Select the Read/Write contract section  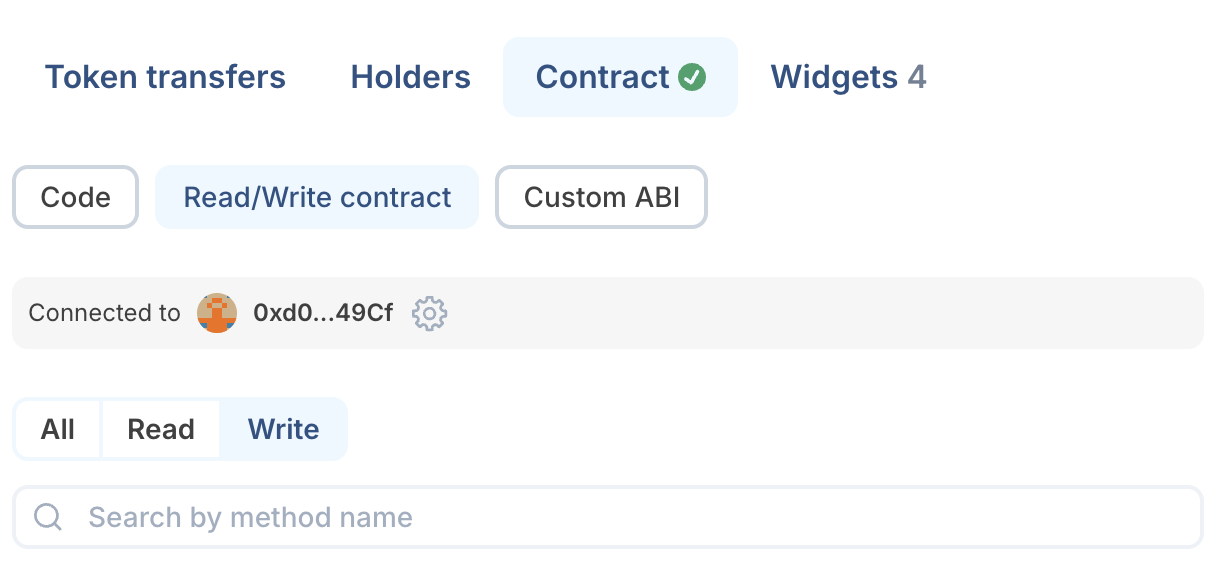[317, 197]
